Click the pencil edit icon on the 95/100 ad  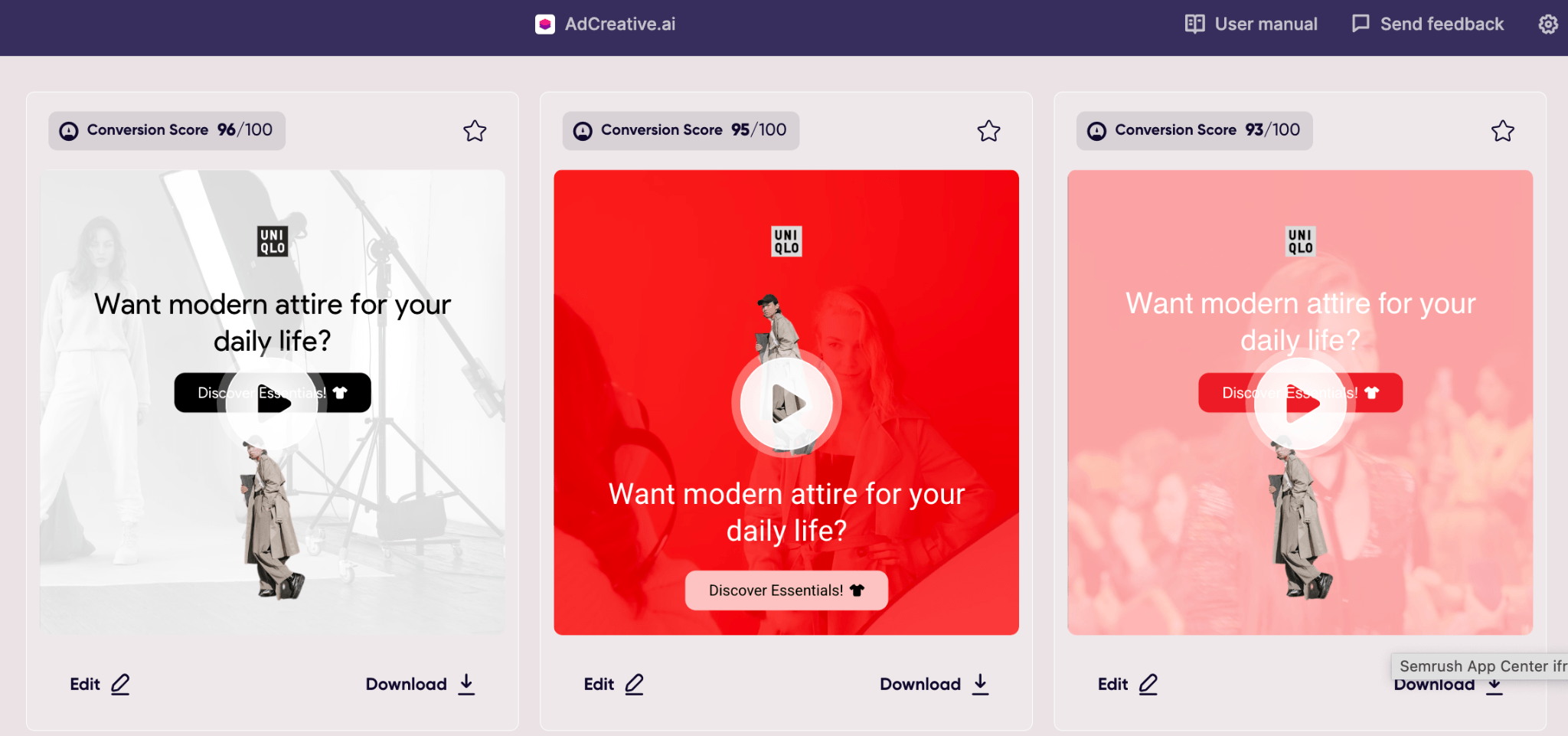[x=634, y=684]
